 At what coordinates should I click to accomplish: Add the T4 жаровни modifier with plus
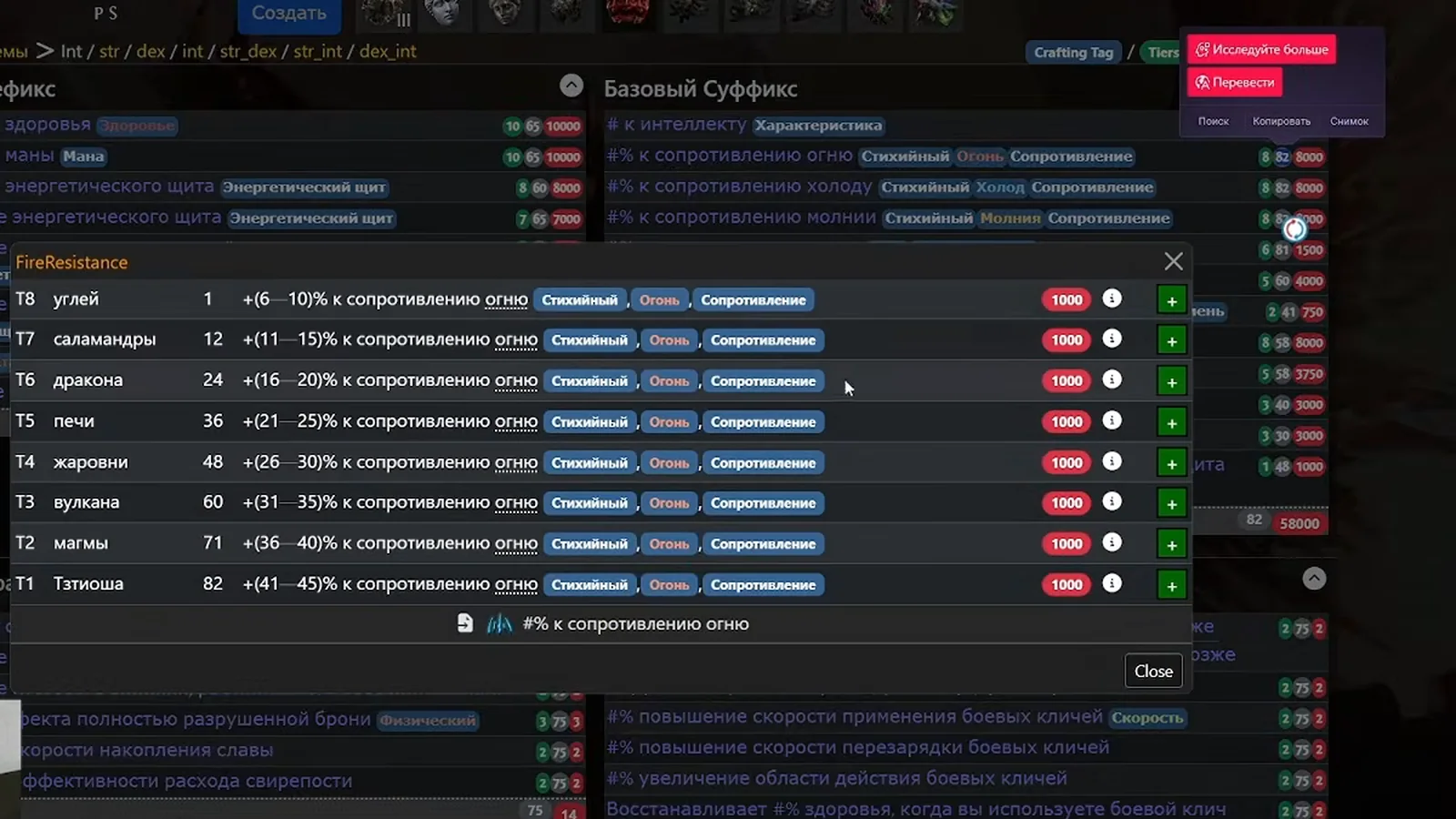point(1171,463)
